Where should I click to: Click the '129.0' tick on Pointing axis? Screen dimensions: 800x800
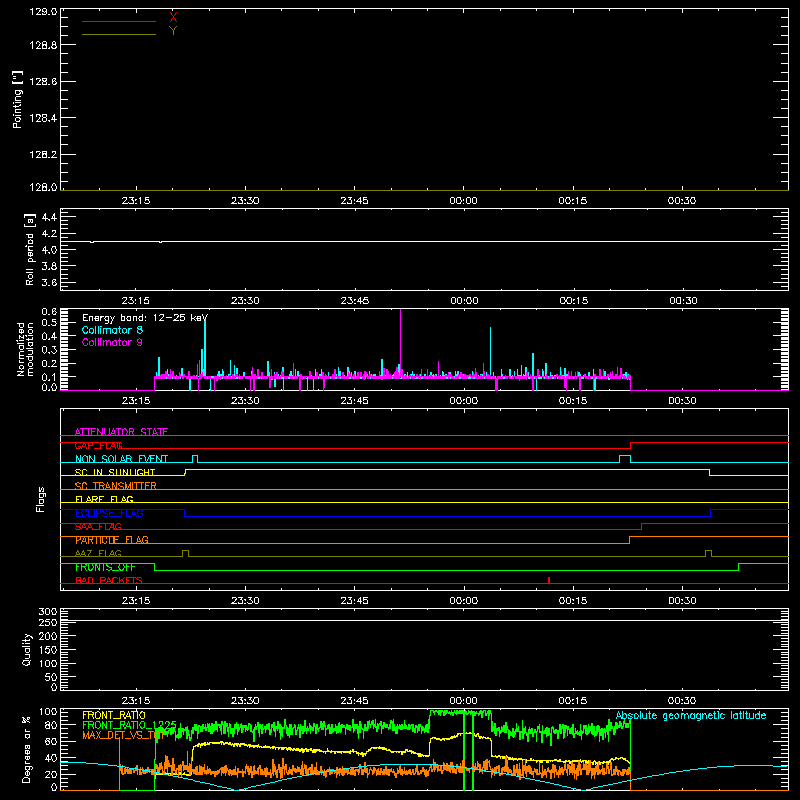[x=43, y=11]
